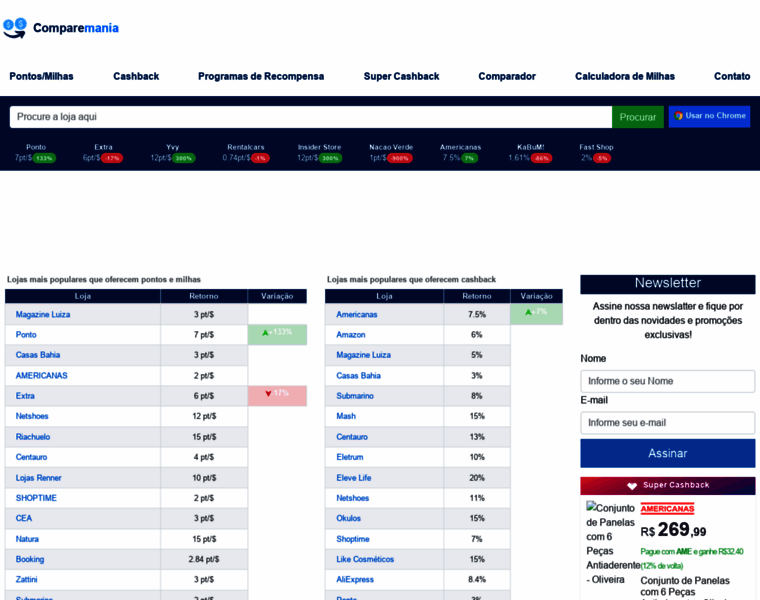Open the Conjunto de Panelas product image

[610, 545]
